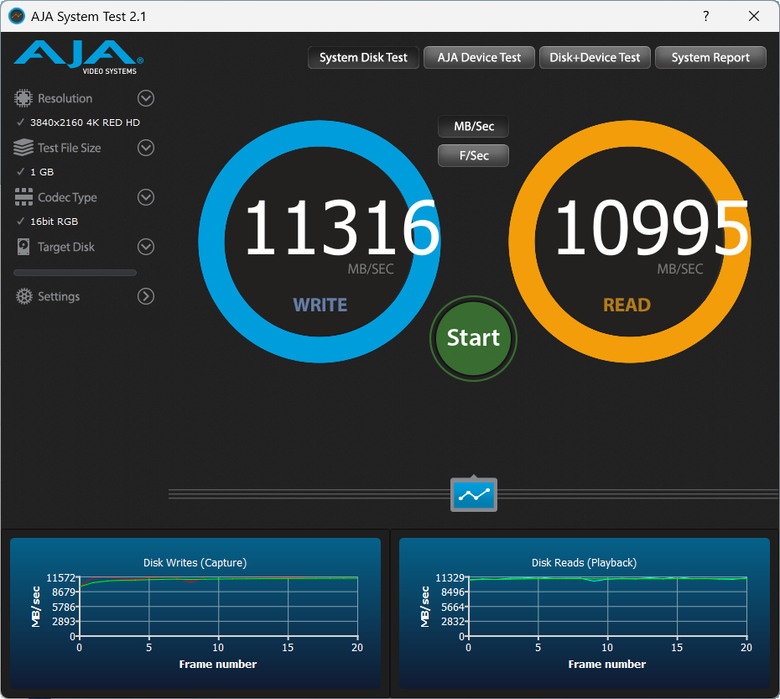The image size is (780, 699).
Task: Switch units to MB/Sec
Action: (x=474, y=126)
